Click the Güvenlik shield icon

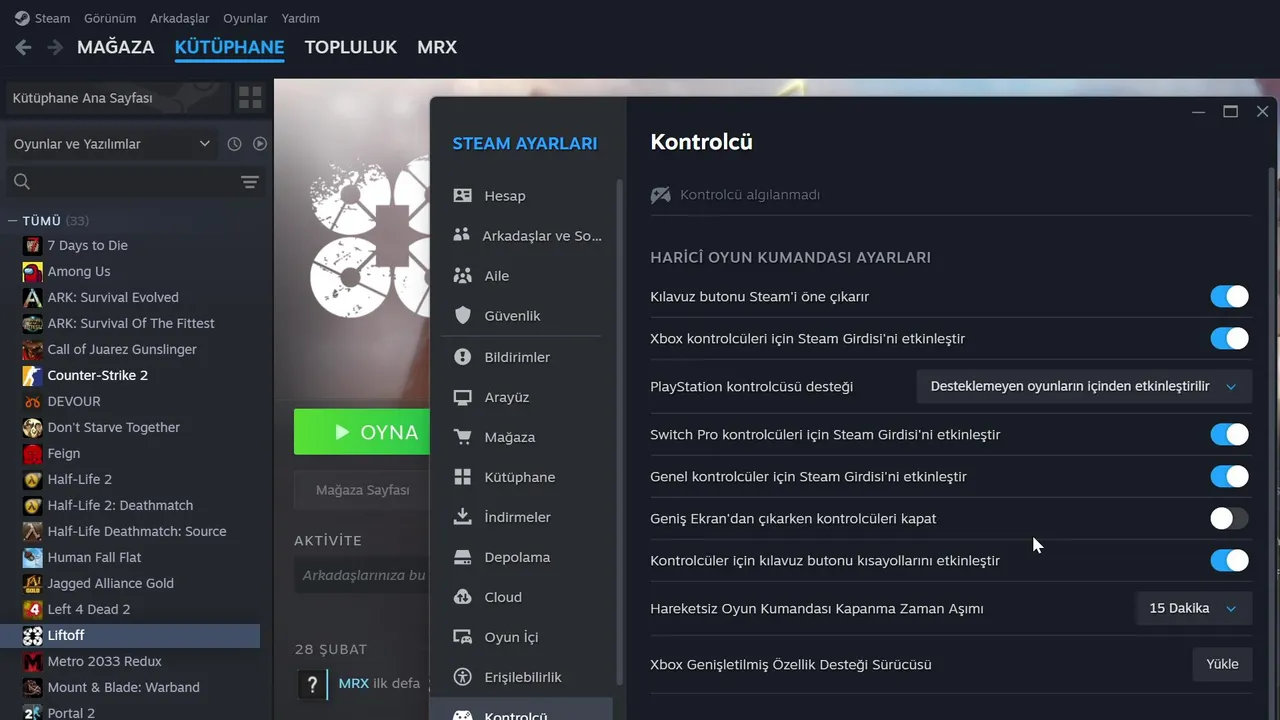click(462, 315)
